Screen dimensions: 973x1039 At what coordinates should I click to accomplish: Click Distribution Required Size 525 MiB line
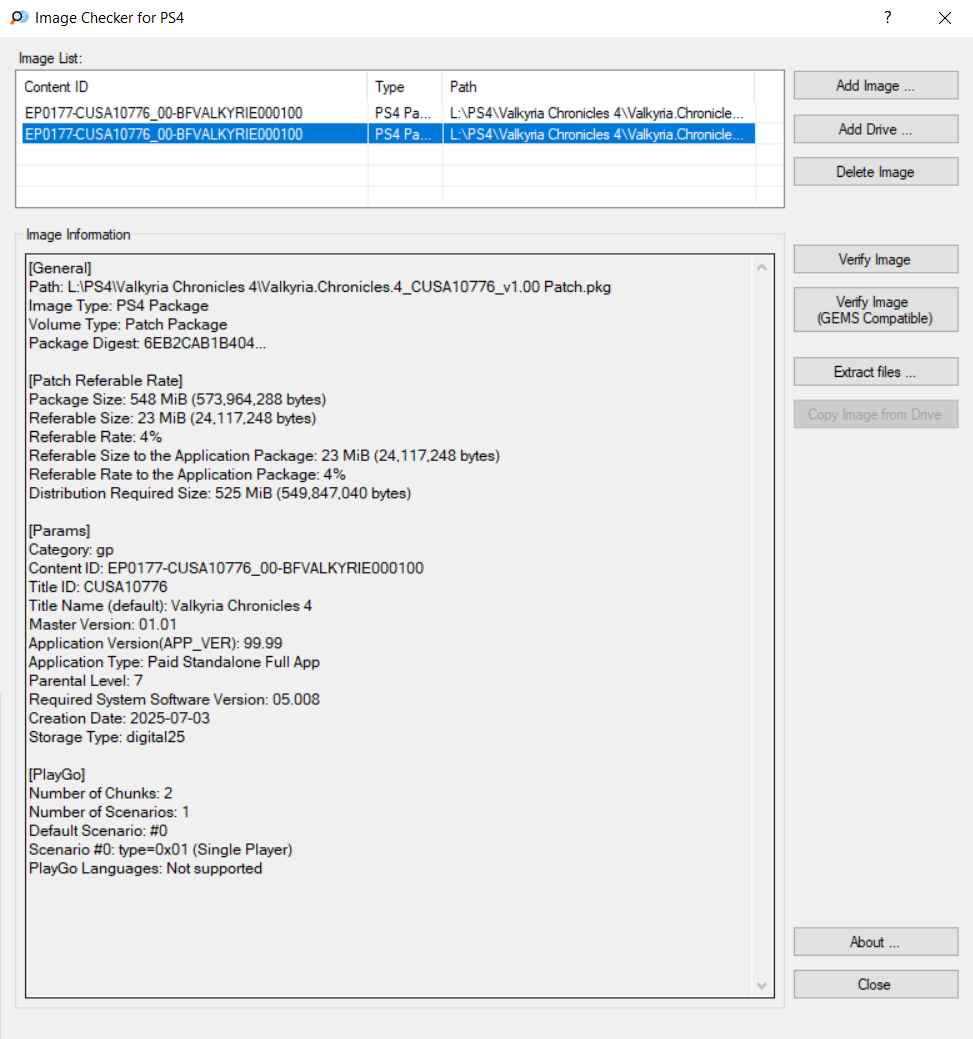[x=220, y=493]
